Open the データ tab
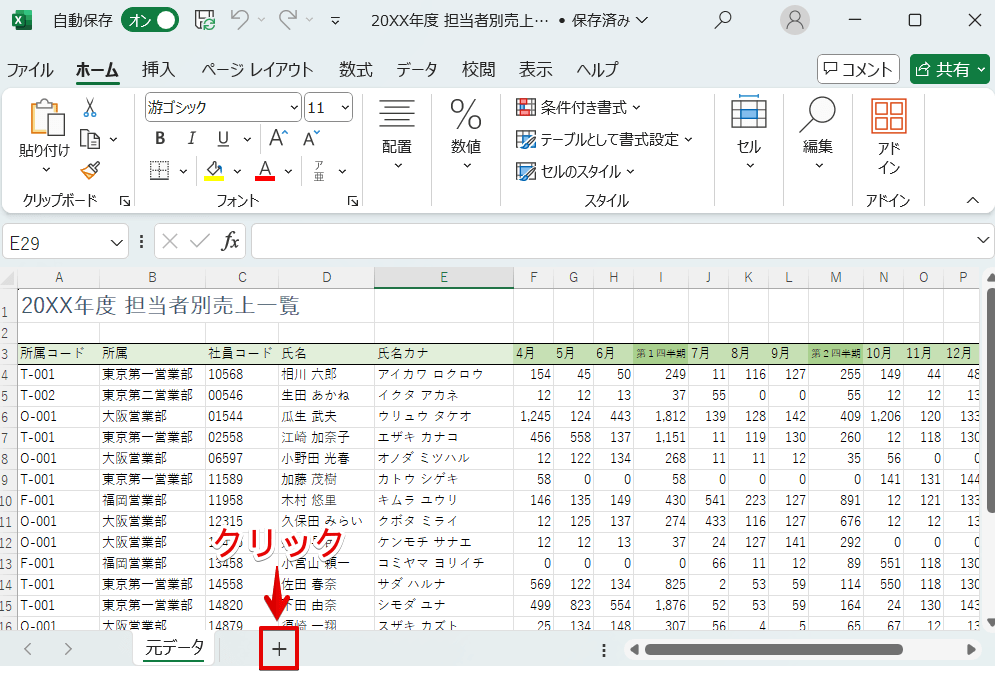Image resolution: width=995 pixels, height=674 pixels. [416, 69]
